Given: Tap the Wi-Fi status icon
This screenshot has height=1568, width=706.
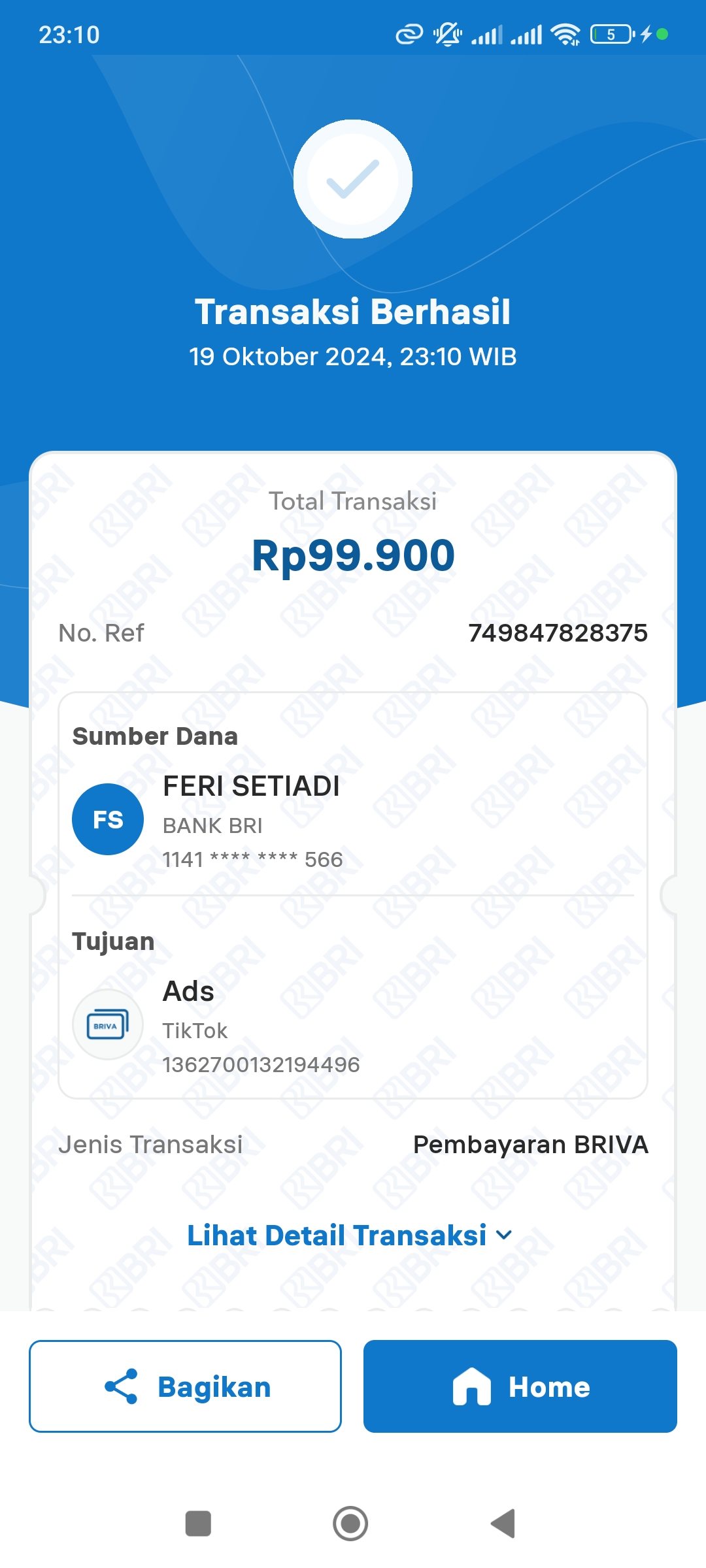Looking at the screenshot, I should click(565, 34).
